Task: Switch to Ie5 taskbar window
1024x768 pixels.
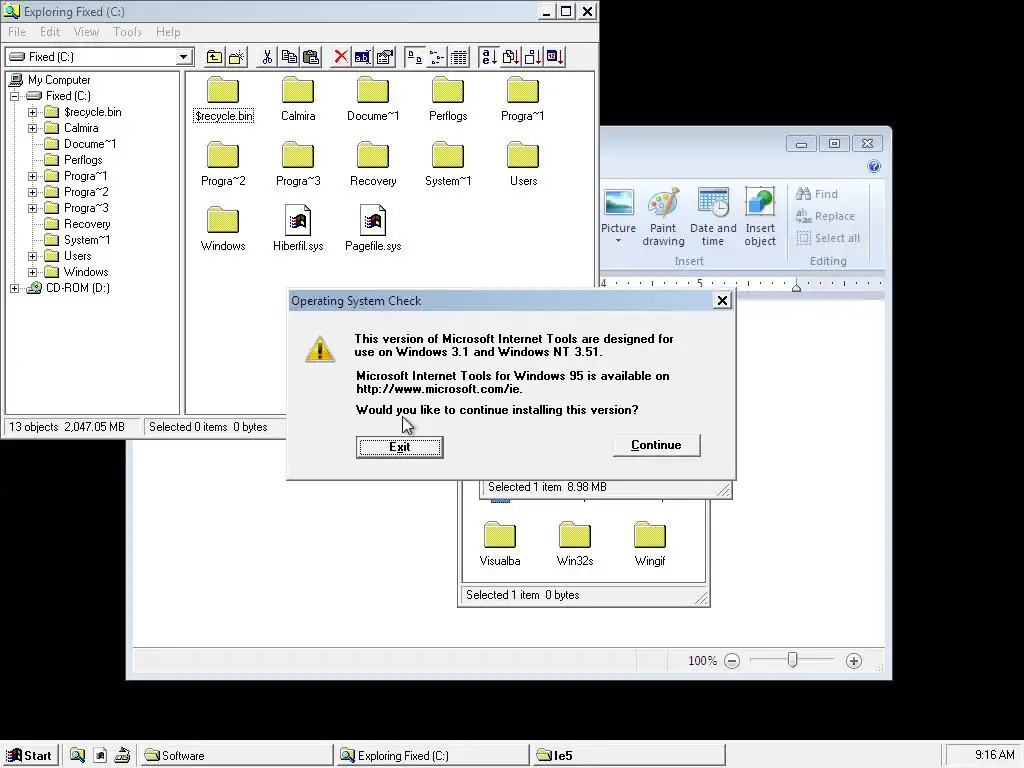Action: click(x=628, y=756)
